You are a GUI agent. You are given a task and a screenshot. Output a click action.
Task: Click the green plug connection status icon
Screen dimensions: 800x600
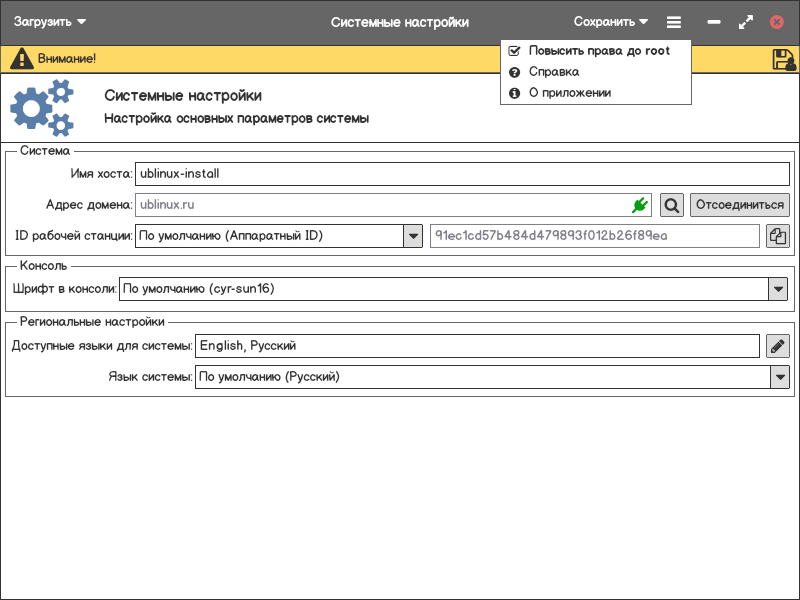[640, 205]
